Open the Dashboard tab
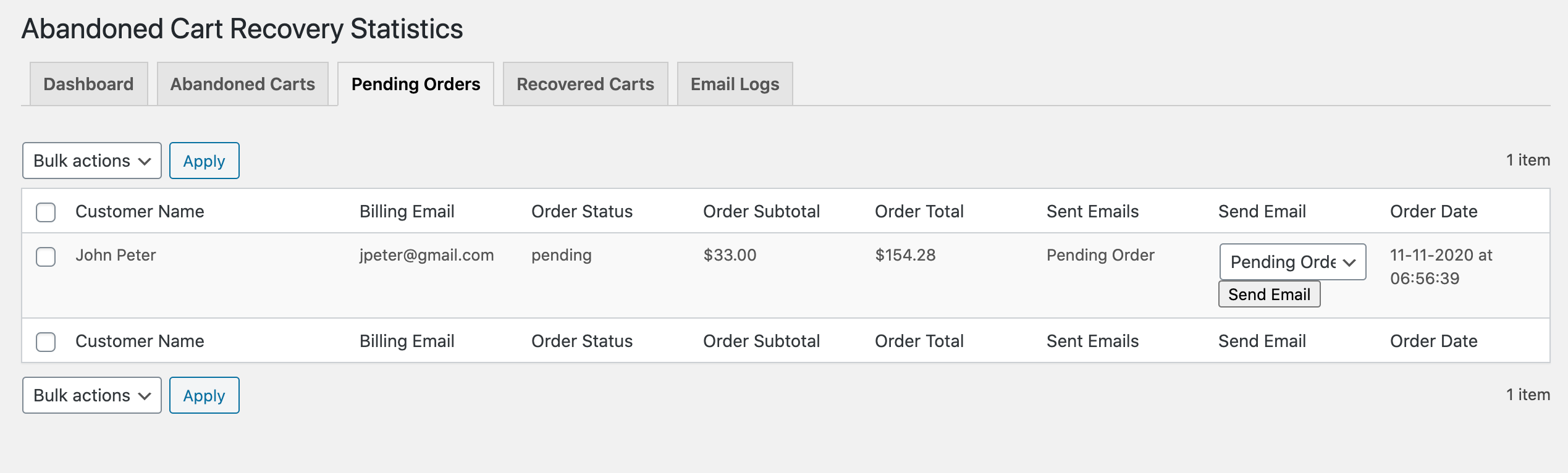Viewport: 1568px width, 473px height. (88, 84)
